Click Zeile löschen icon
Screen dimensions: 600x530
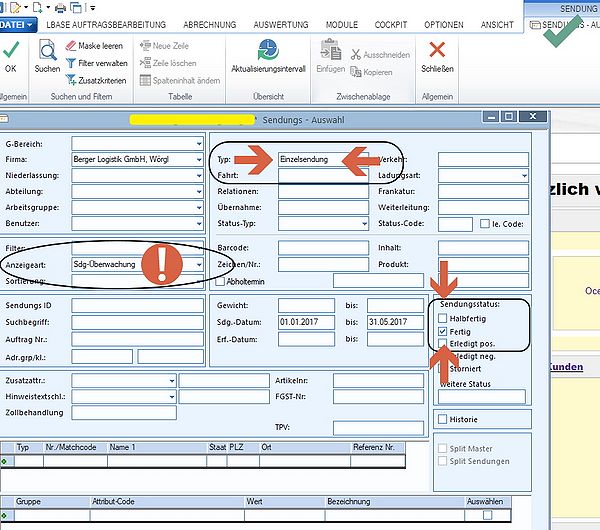coord(145,63)
